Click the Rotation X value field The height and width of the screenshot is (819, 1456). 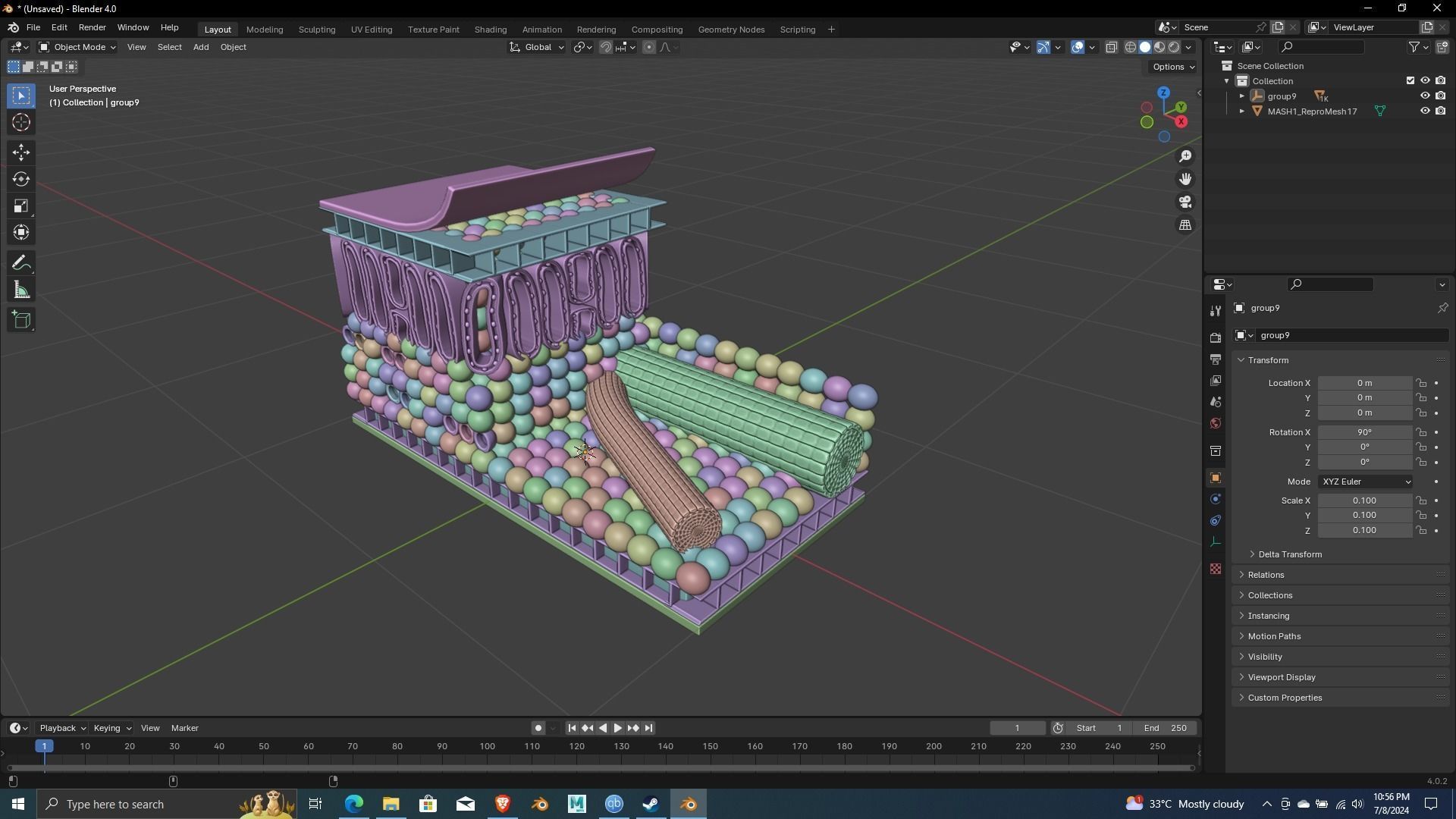tap(1363, 432)
